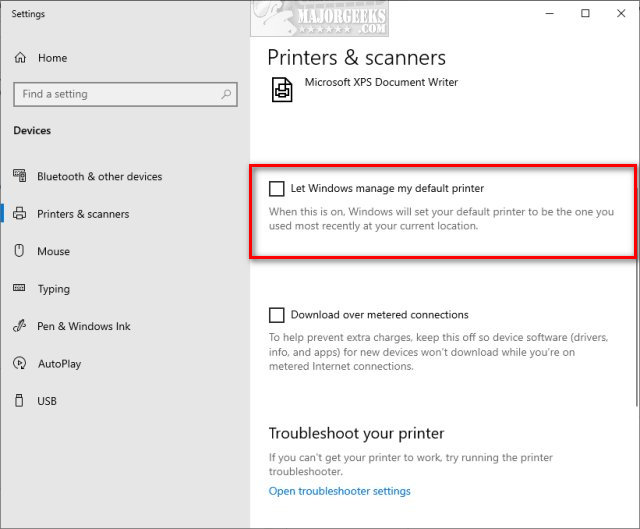640x529 pixels.
Task: Click the Home icon in sidebar
Action: pyautogui.click(x=19, y=58)
